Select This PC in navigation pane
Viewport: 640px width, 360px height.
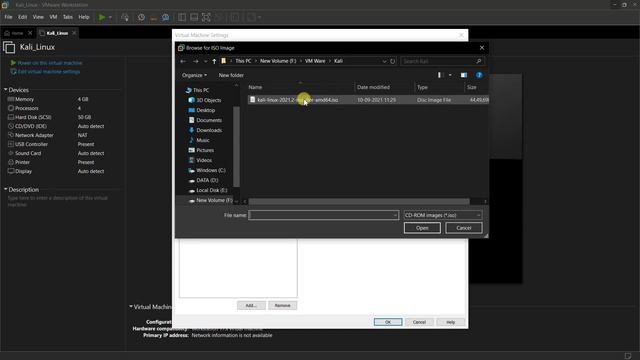[x=197, y=90]
